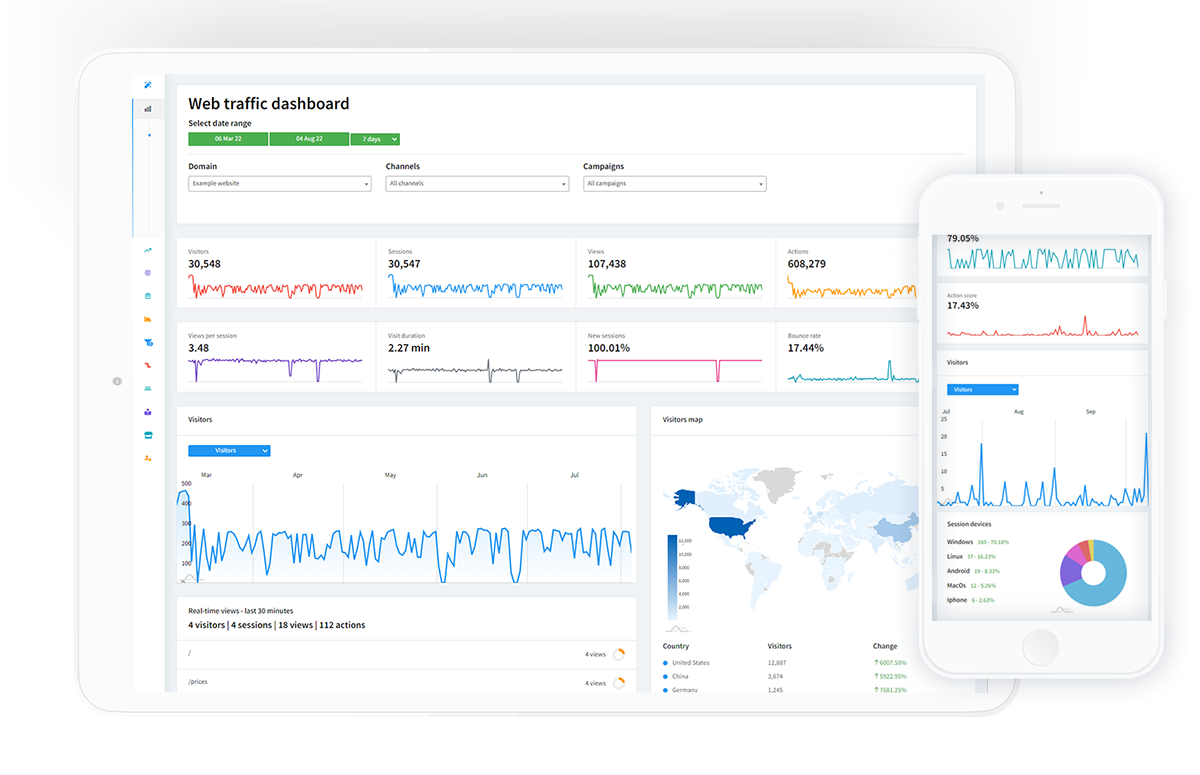1200x775 pixels.
Task: Click the 04 Aug 22 end date button
Action: coord(309,139)
